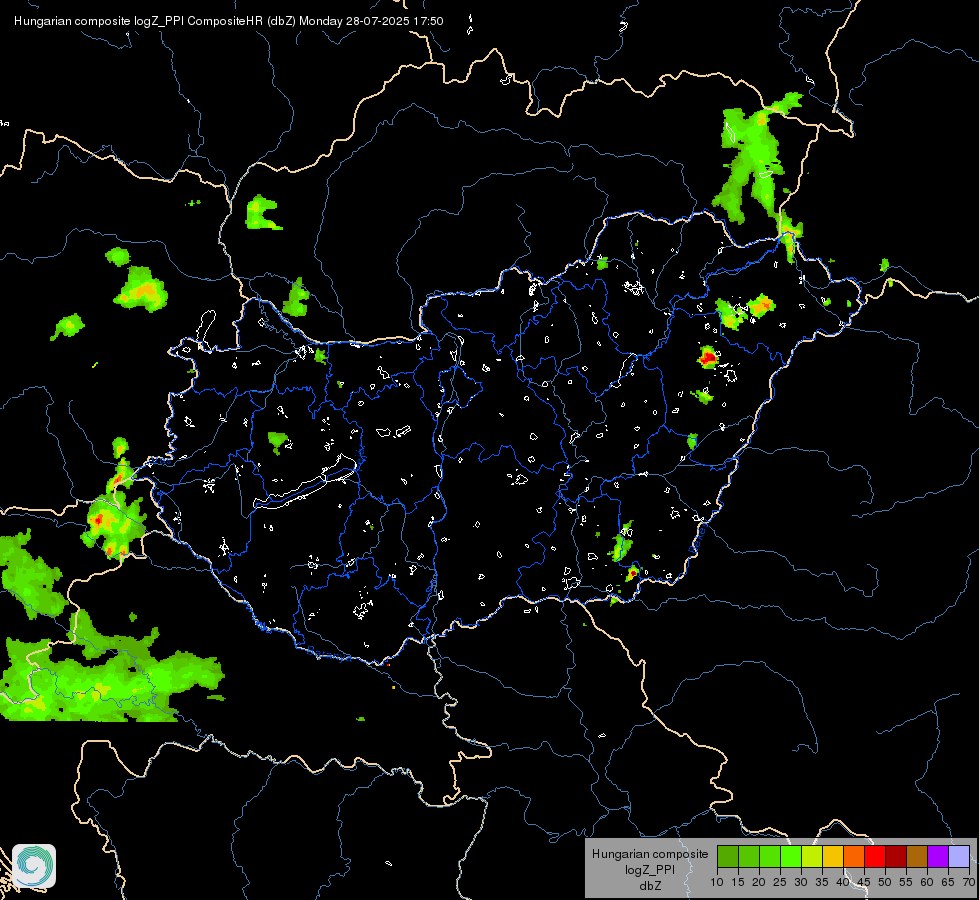Image resolution: width=979 pixels, height=900 pixels.
Task: Click the 10–15 dBZ dark green swatch
Action: (x=728, y=856)
